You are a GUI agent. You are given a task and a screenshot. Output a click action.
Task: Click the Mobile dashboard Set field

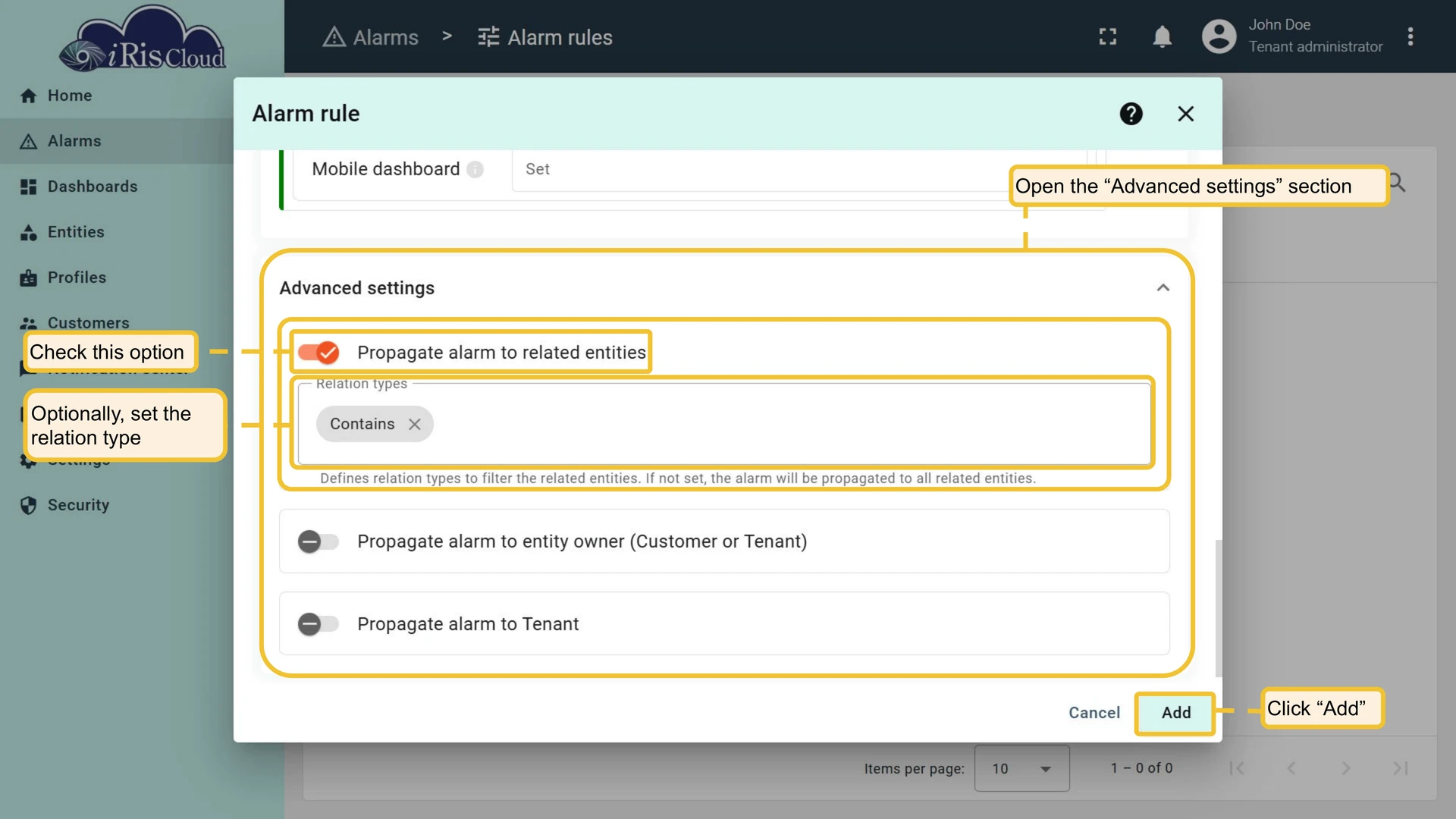click(799, 170)
